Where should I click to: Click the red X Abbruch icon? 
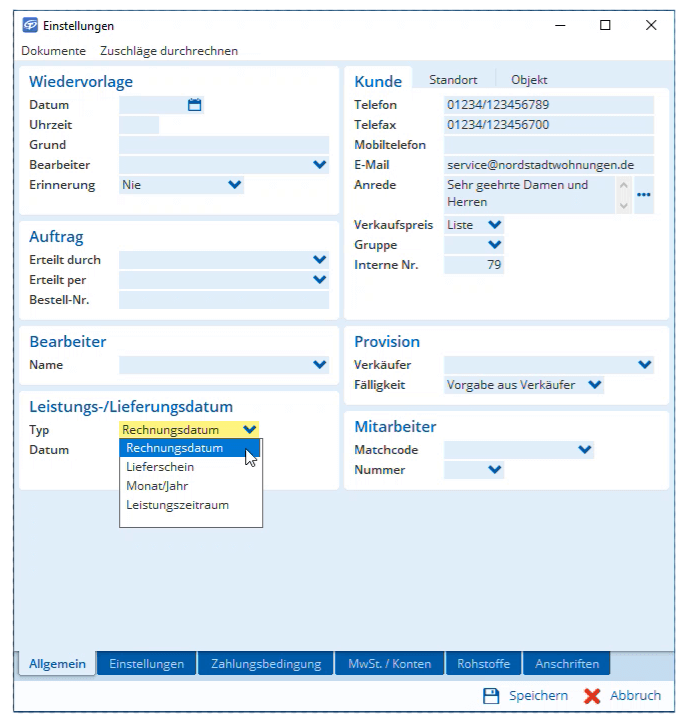pos(592,696)
